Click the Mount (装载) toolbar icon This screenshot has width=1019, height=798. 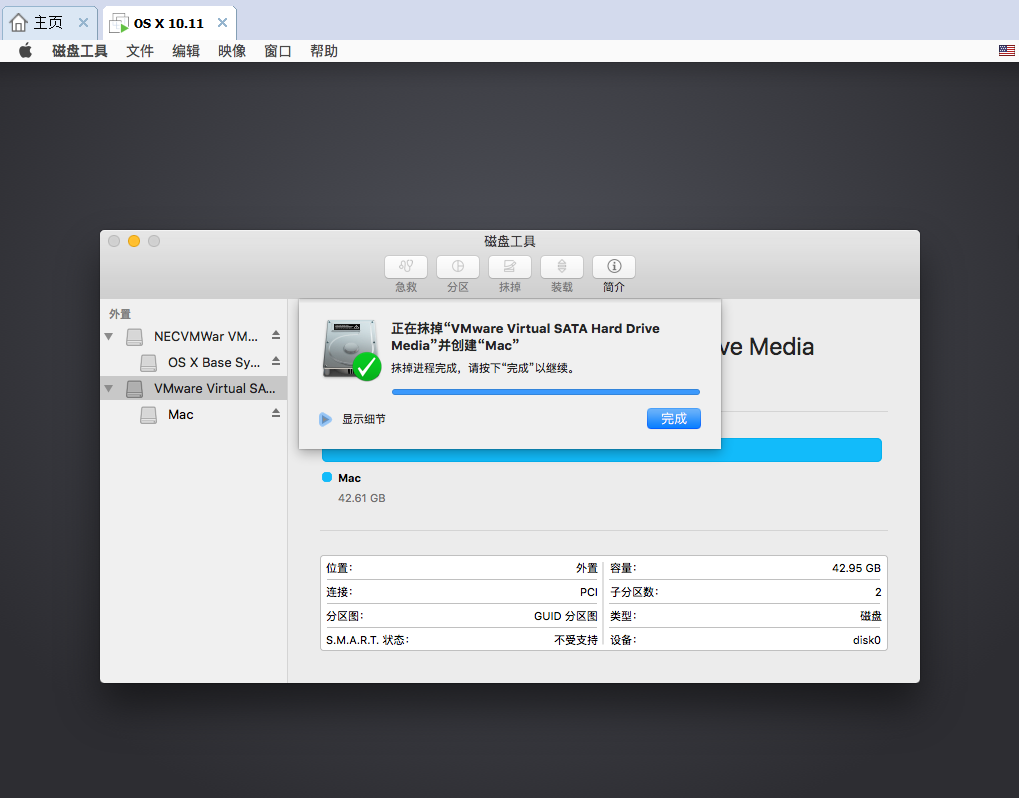[x=561, y=266]
